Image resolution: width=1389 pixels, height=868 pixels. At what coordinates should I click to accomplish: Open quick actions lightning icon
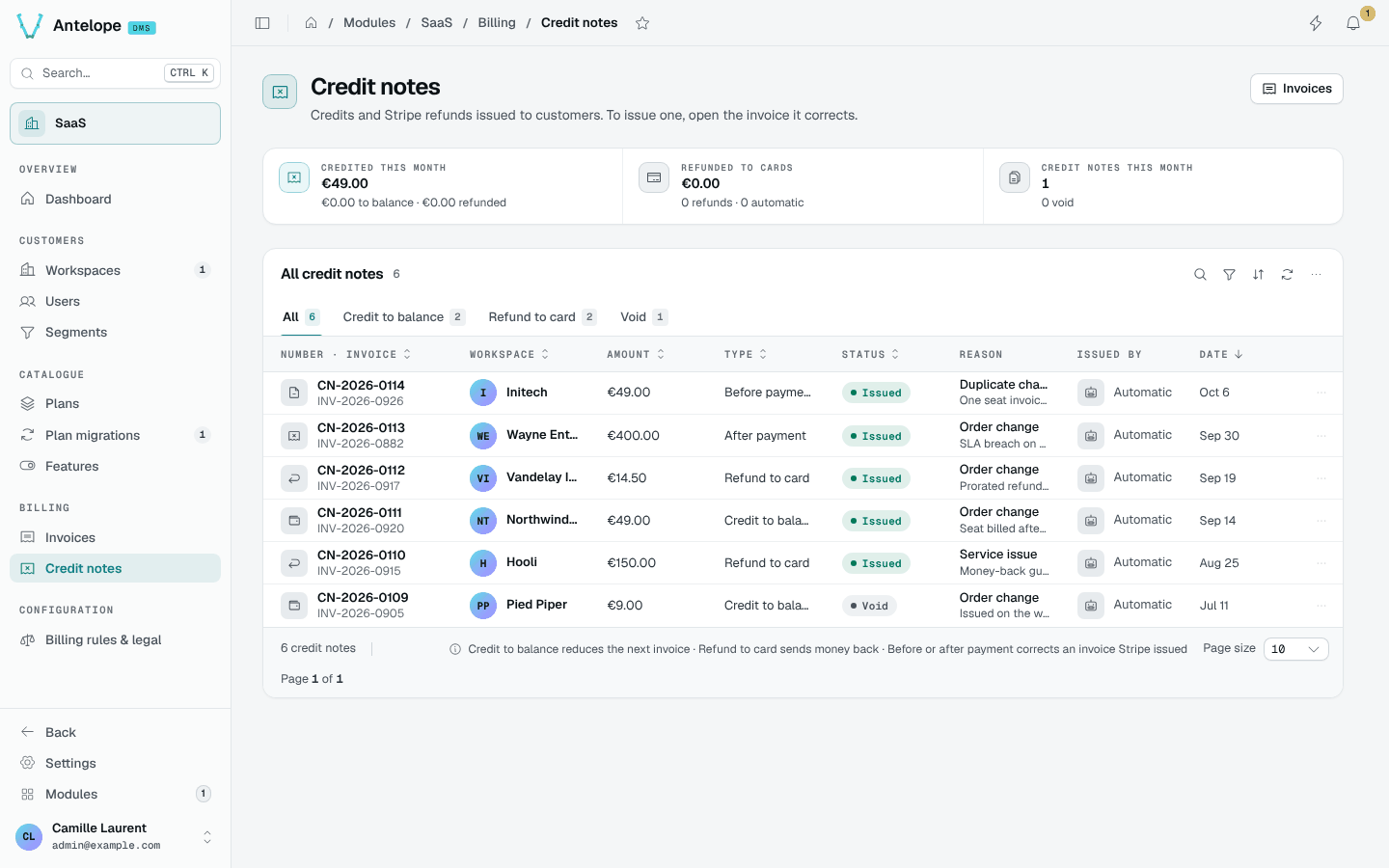pyautogui.click(x=1316, y=23)
